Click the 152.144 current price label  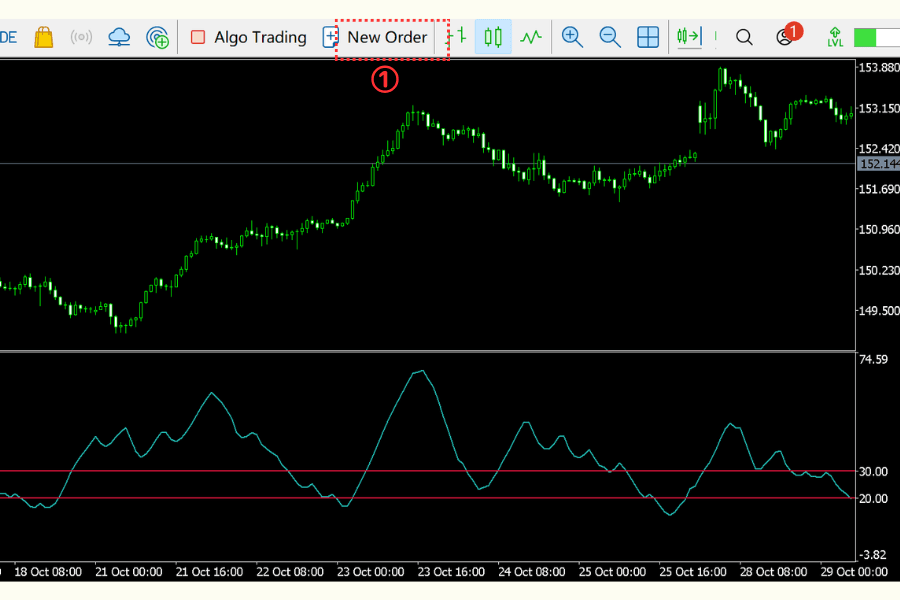879,164
